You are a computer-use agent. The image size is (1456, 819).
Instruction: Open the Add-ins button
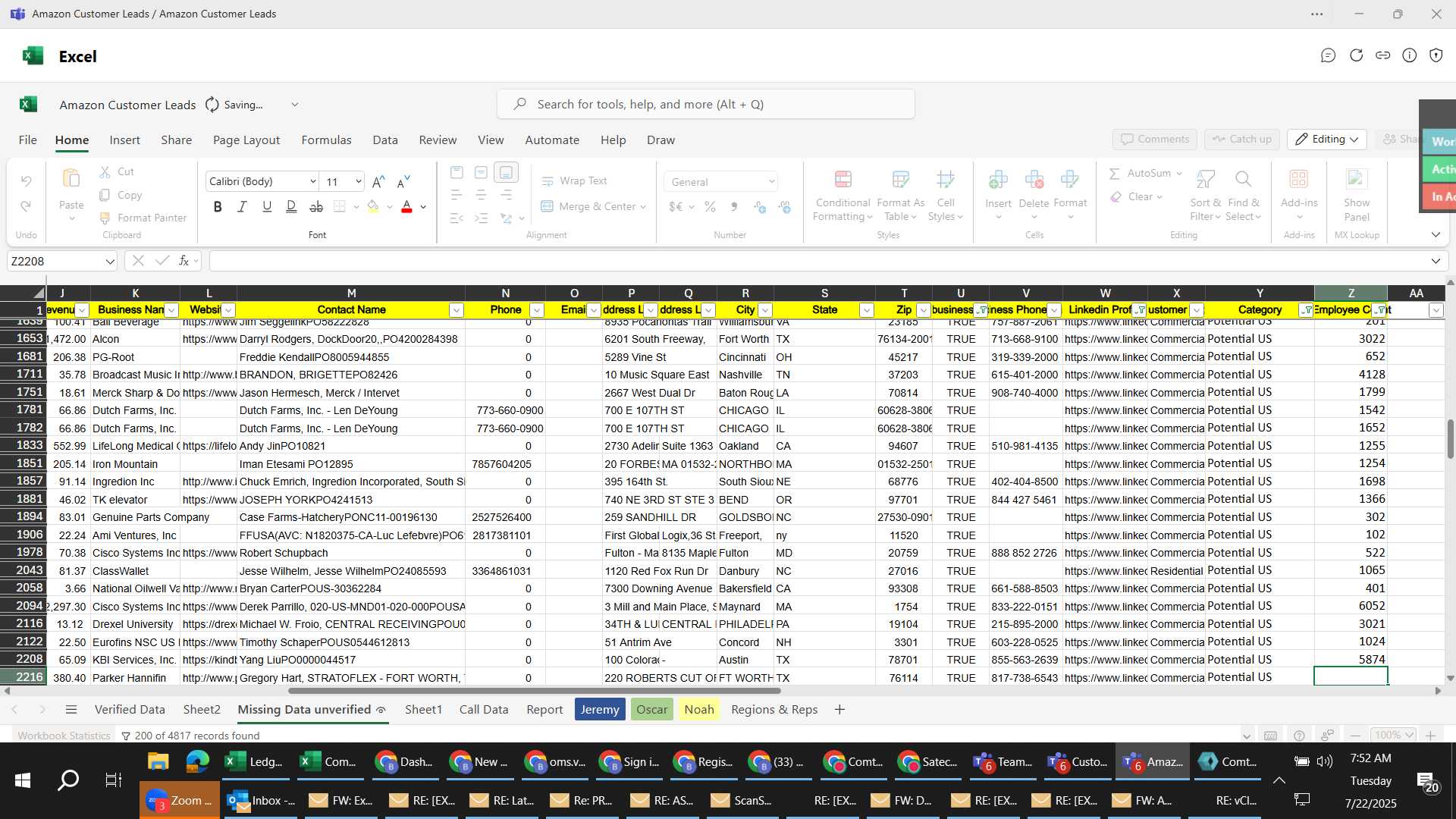tap(1299, 193)
